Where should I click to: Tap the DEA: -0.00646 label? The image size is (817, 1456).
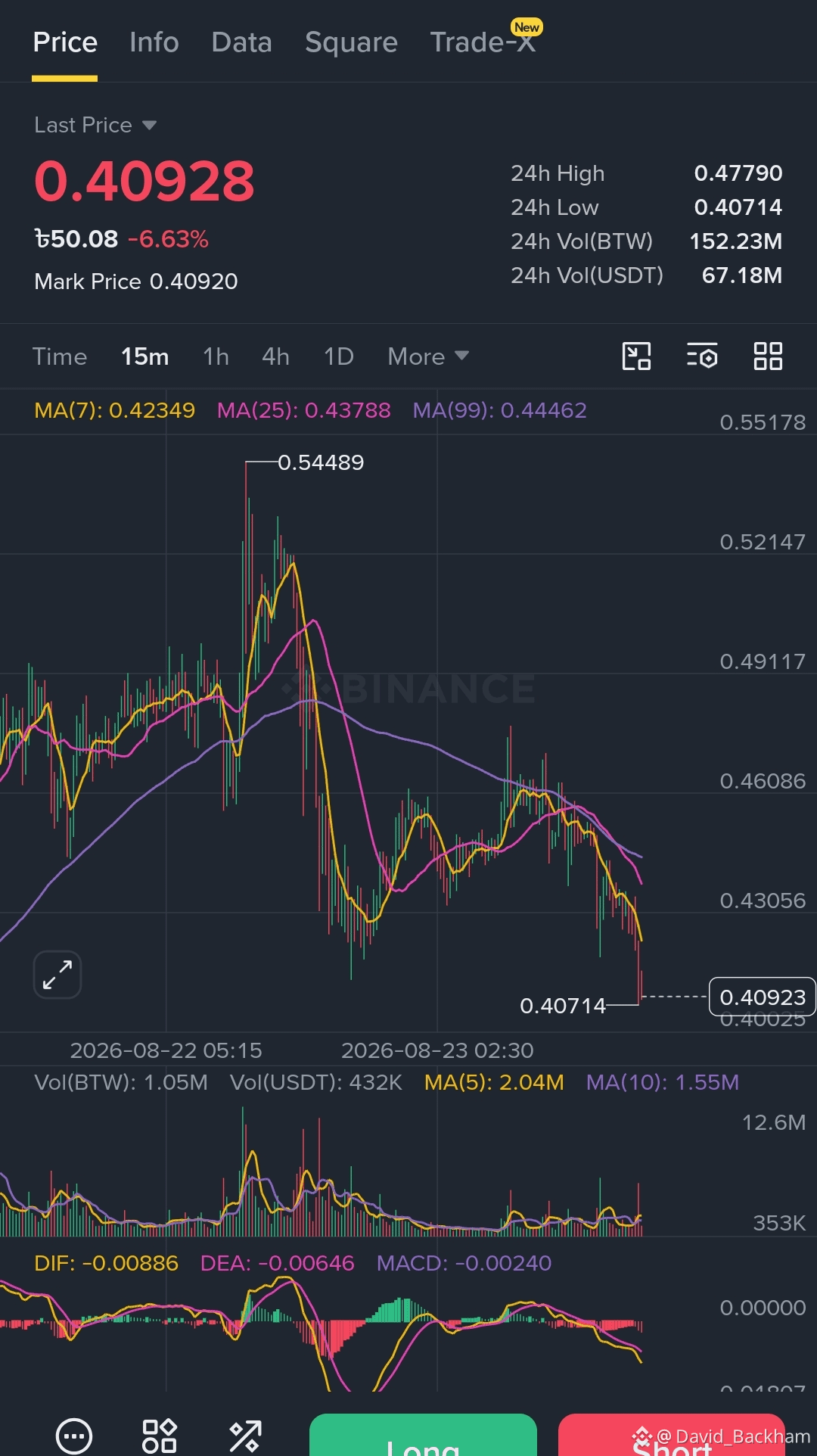click(x=278, y=1263)
